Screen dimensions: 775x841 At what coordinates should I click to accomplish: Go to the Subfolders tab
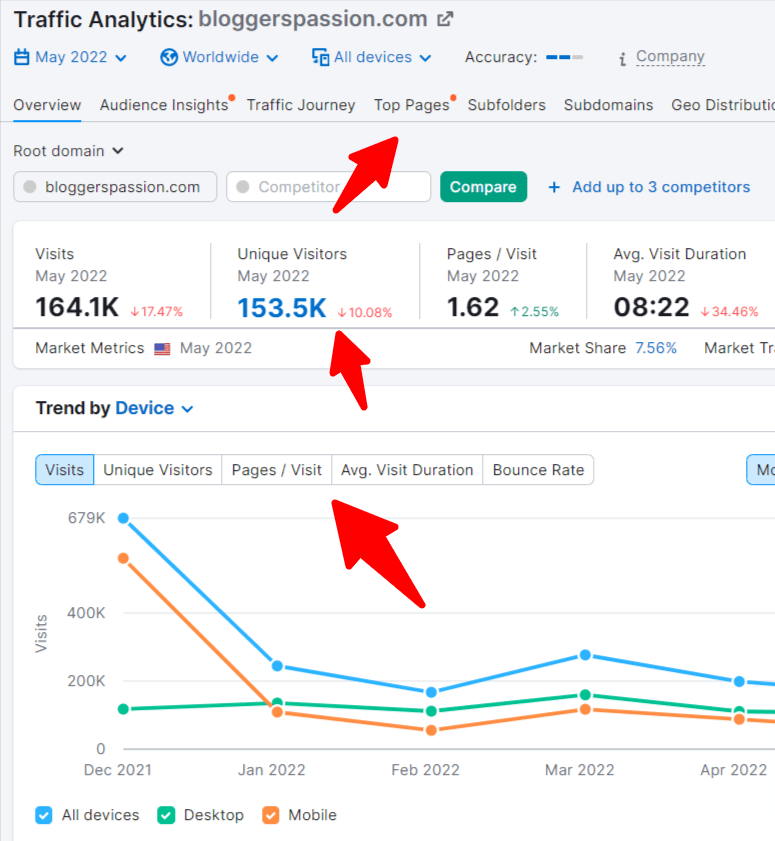[x=506, y=105]
